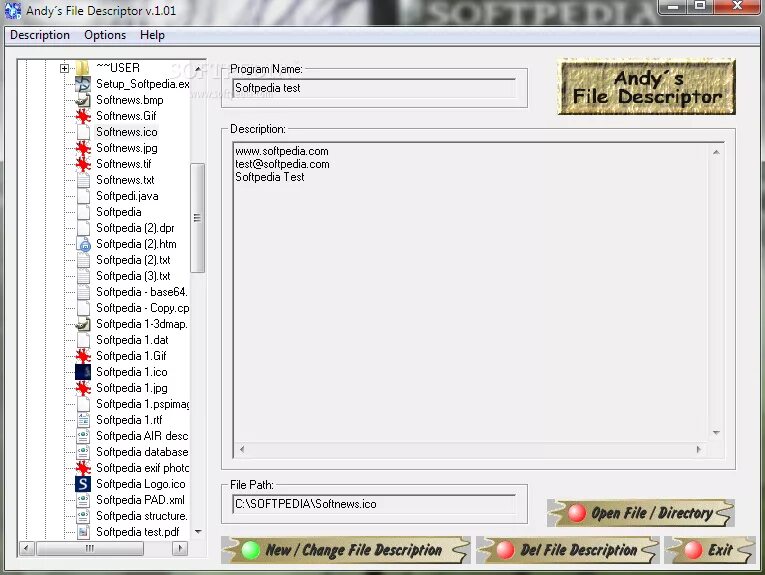Click the Description box scroll-down arrow

(x=716, y=433)
